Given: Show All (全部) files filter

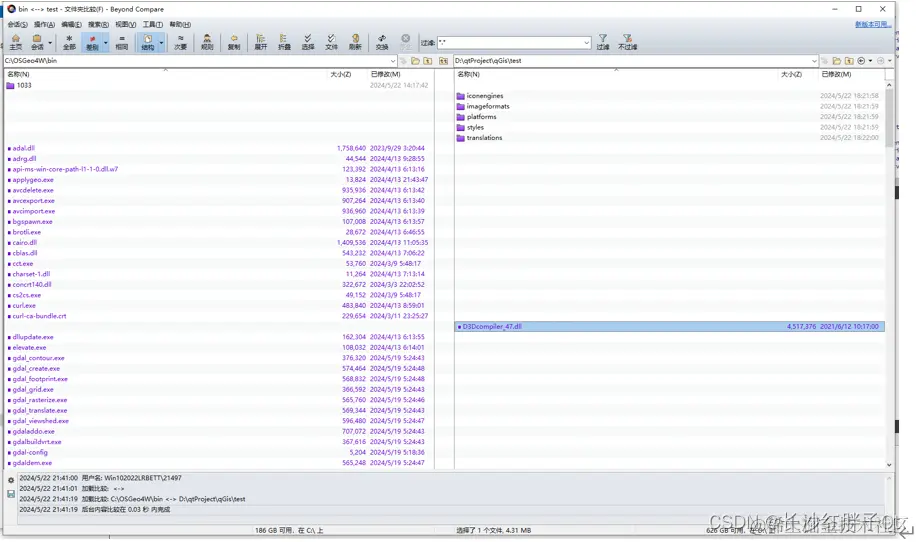Looking at the screenshot, I should [69, 42].
